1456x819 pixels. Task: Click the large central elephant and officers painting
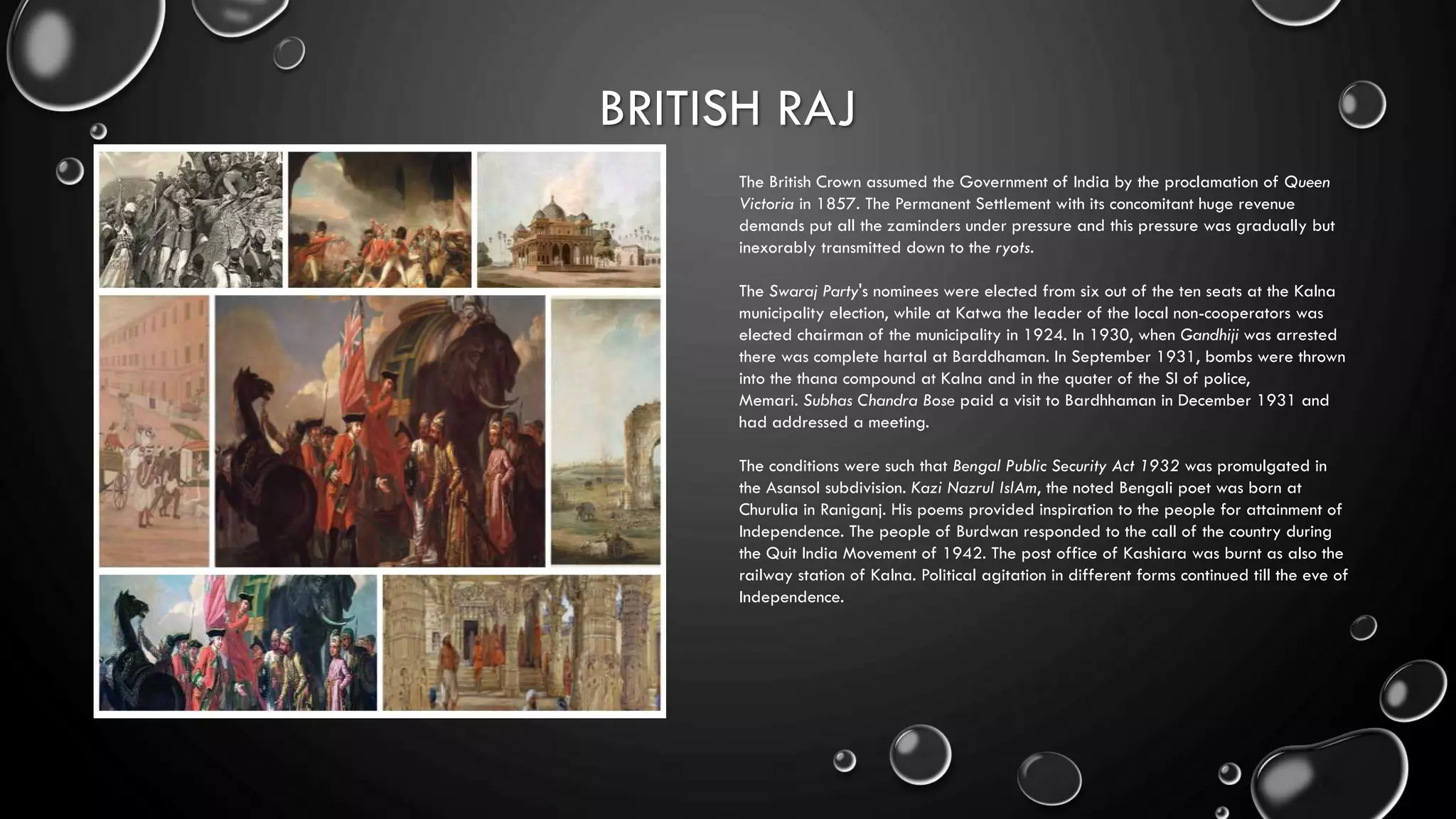(380, 432)
